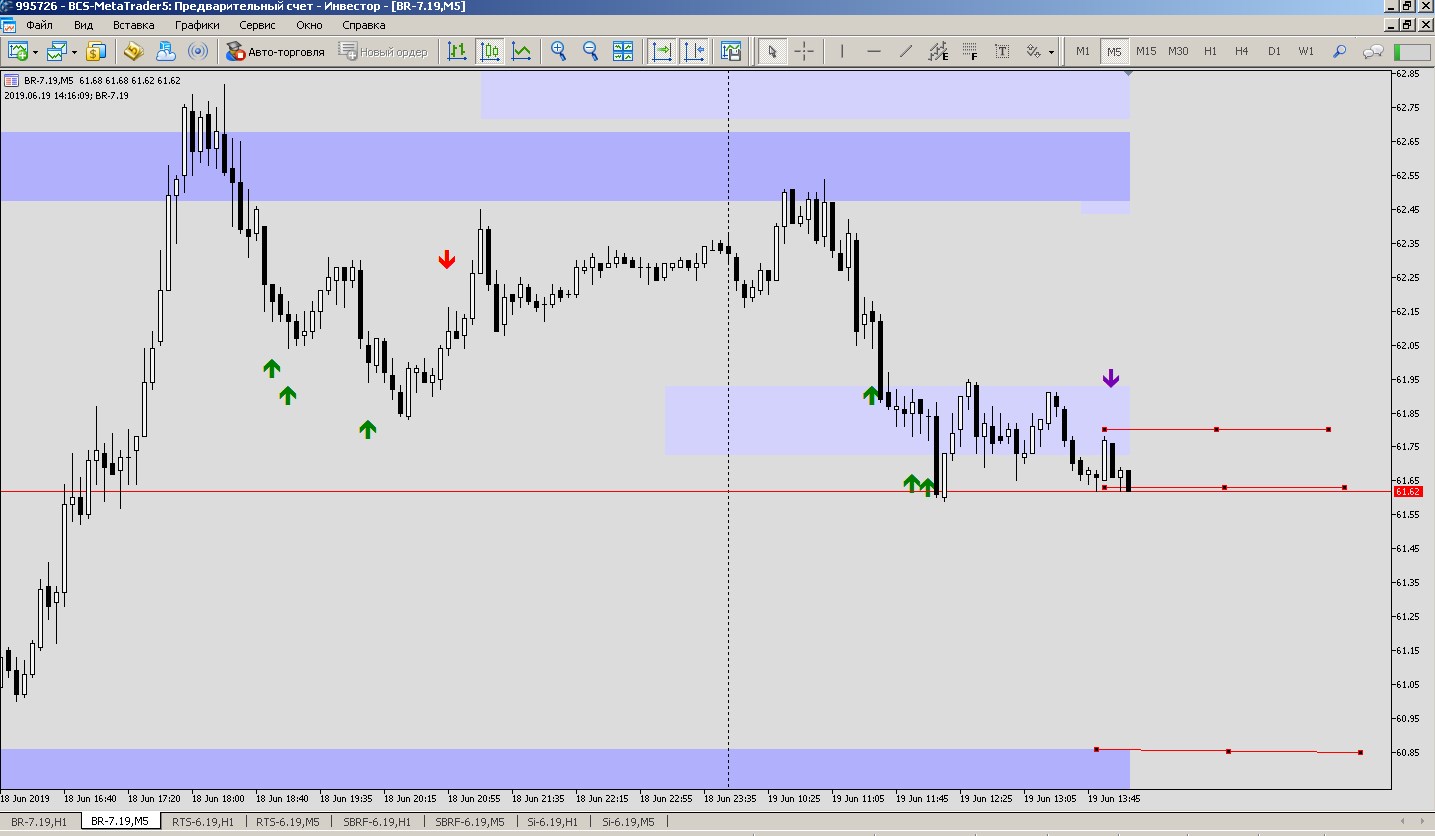This screenshot has width=1435, height=836.
Task: Toggle chart auto-scroll to latest bar
Action: (662, 51)
